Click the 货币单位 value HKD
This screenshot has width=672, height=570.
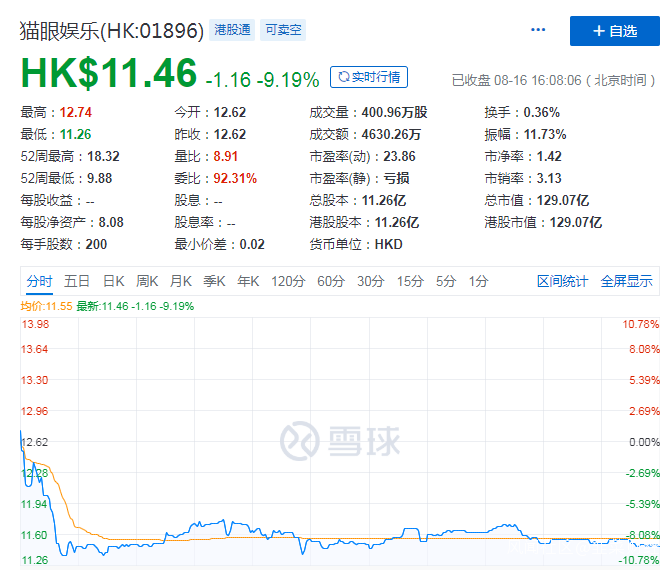point(389,244)
